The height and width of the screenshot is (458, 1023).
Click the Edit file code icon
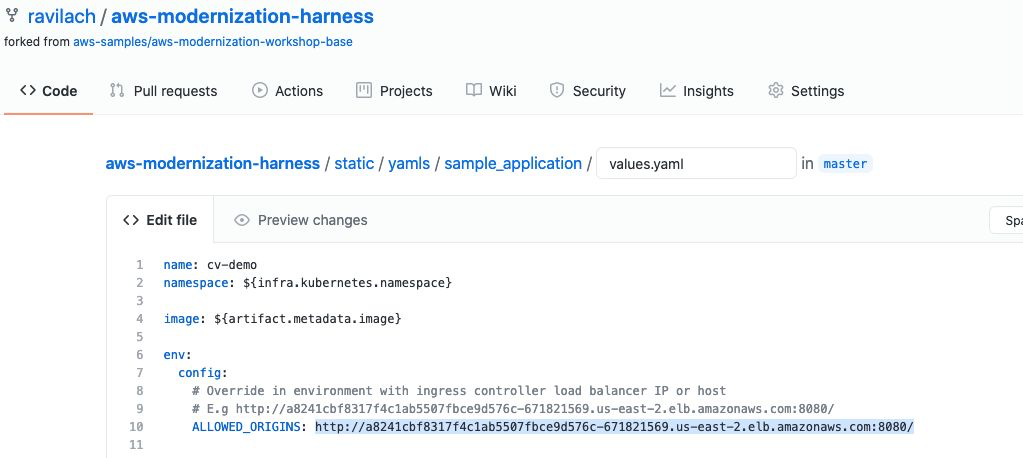pos(130,220)
